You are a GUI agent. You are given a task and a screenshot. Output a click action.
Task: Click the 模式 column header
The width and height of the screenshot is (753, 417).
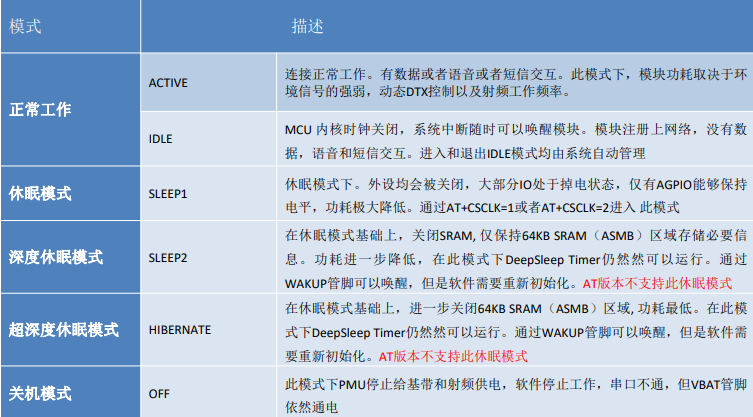tap(70, 26)
